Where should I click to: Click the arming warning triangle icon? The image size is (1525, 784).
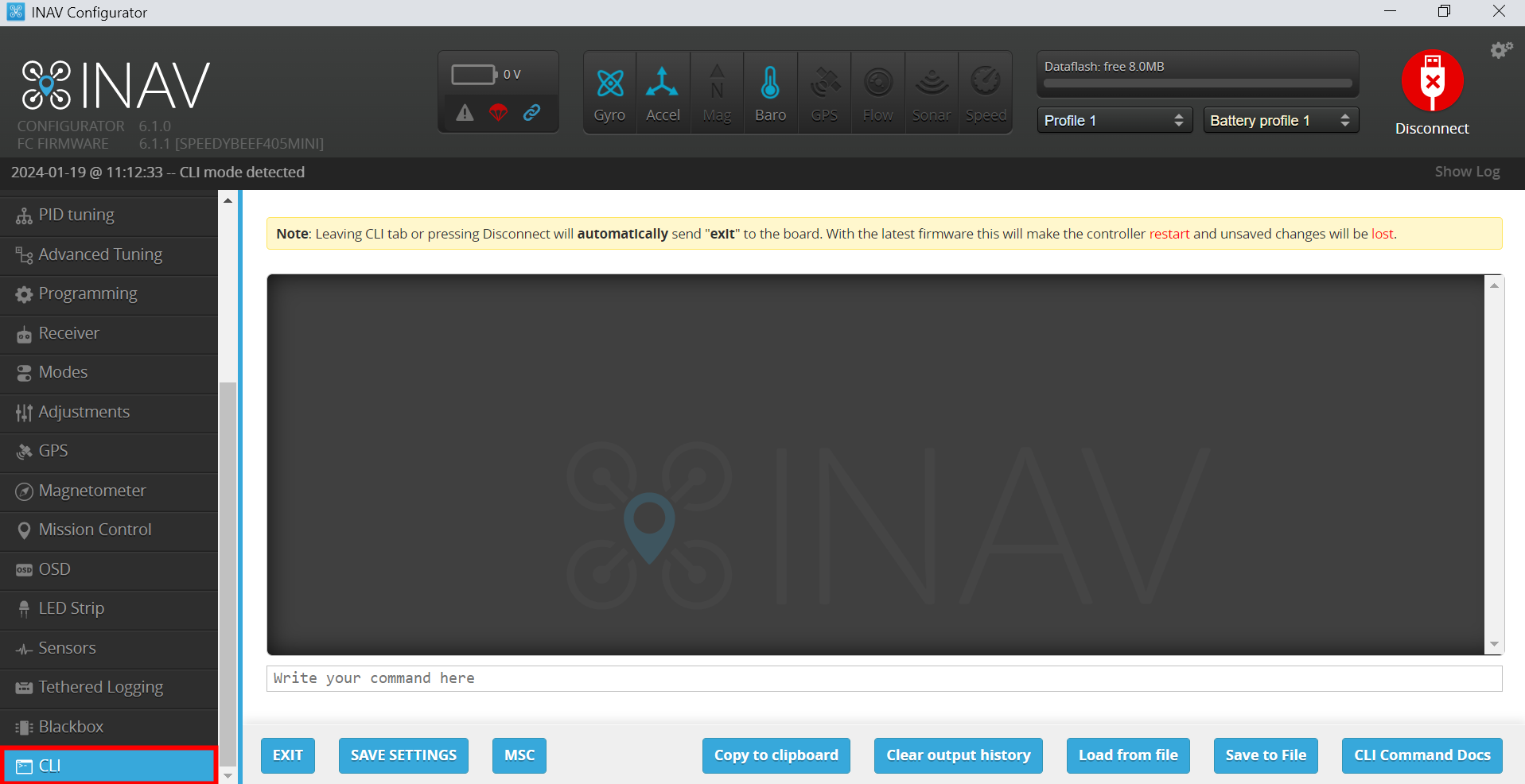pyautogui.click(x=465, y=113)
